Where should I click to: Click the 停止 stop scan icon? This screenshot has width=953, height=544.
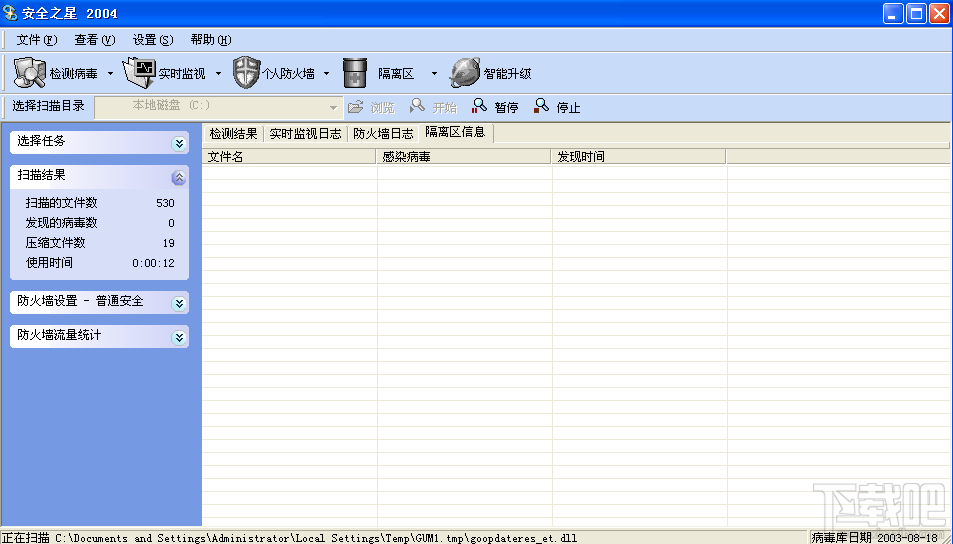pos(541,106)
